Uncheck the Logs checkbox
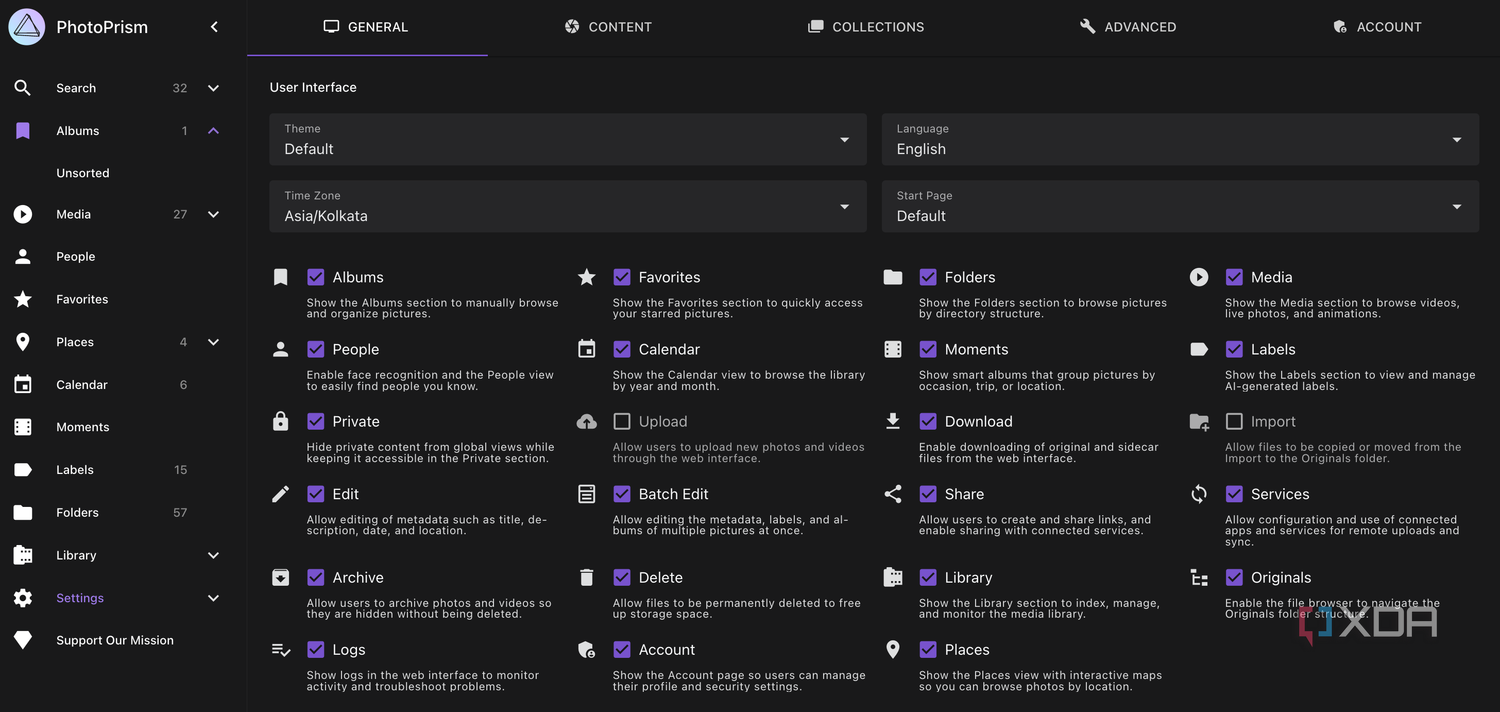The image size is (1500, 712). [316, 650]
